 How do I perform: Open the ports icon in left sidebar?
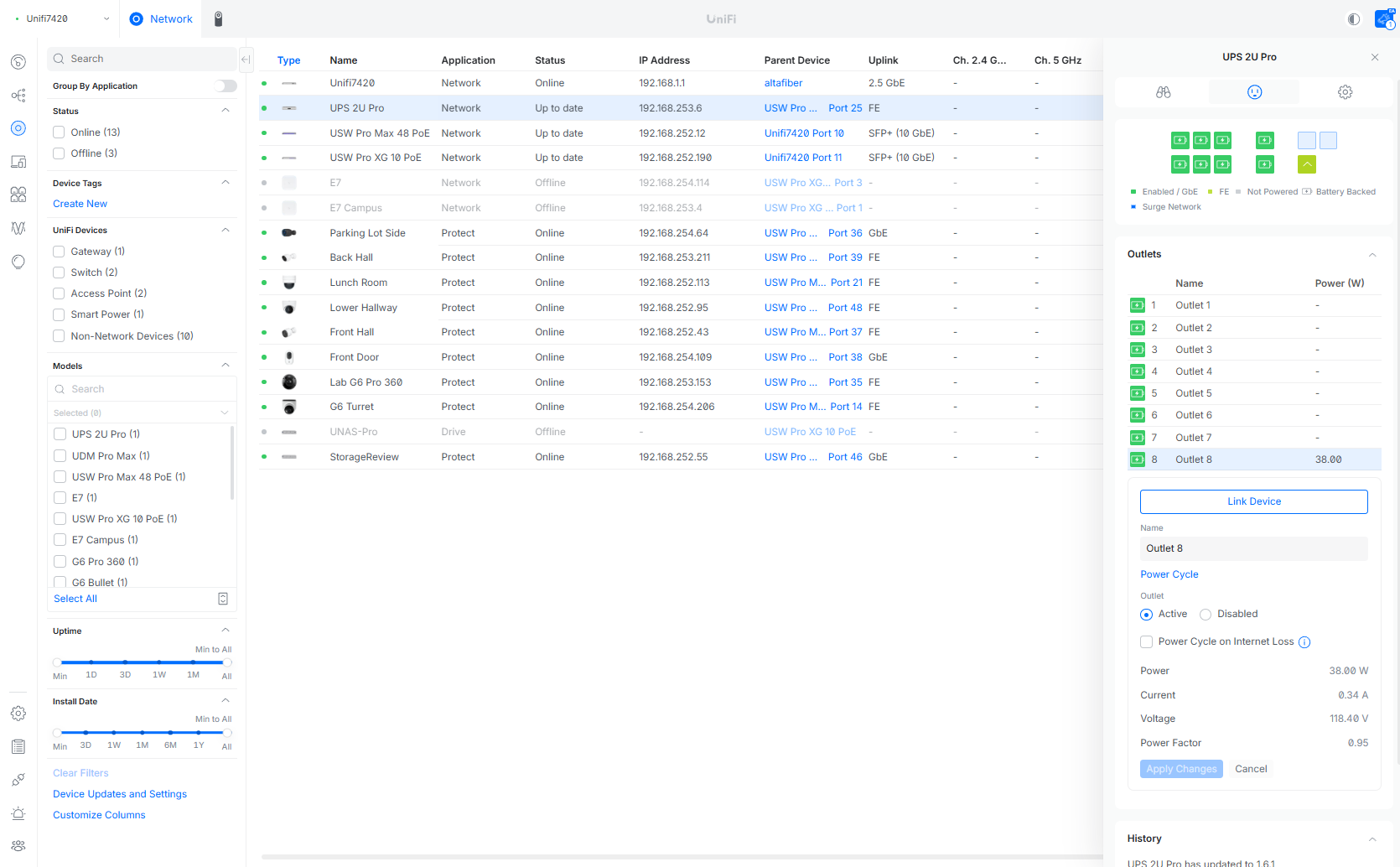pyautogui.click(x=18, y=195)
